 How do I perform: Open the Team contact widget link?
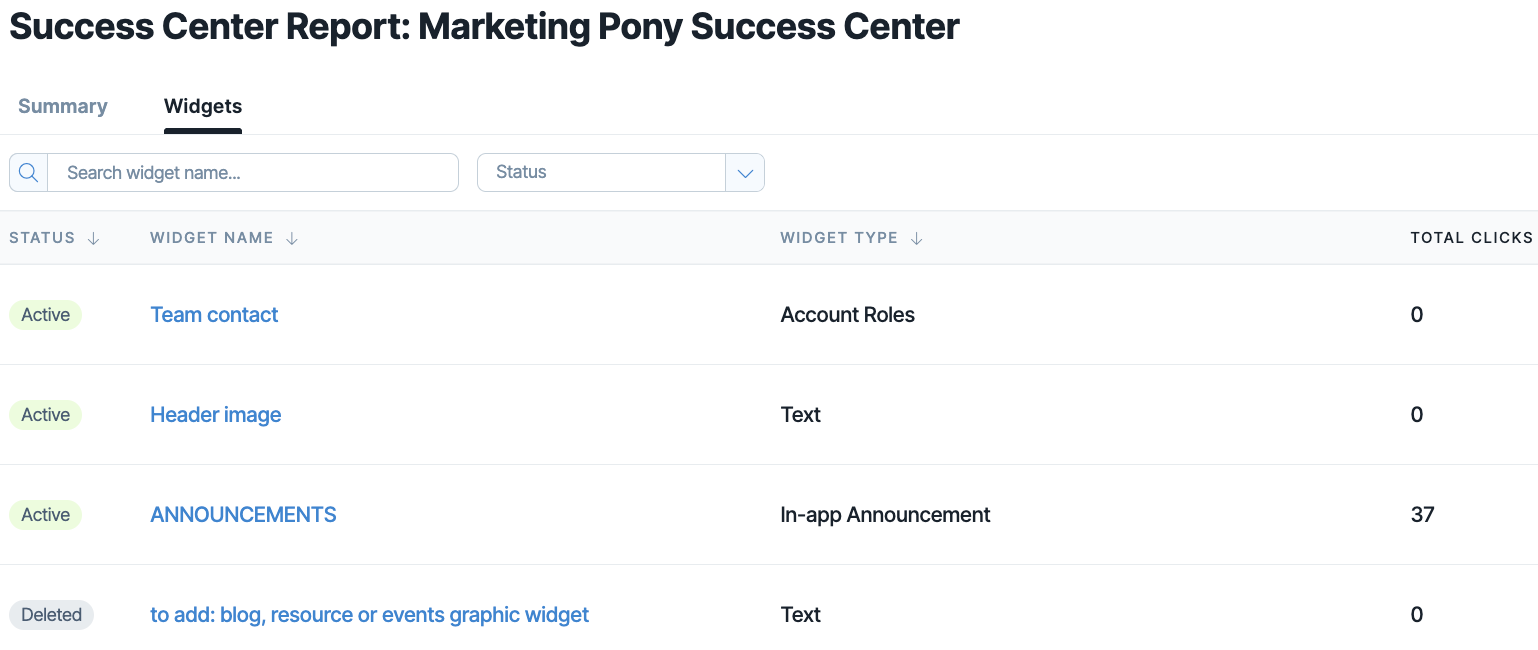tap(214, 314)
